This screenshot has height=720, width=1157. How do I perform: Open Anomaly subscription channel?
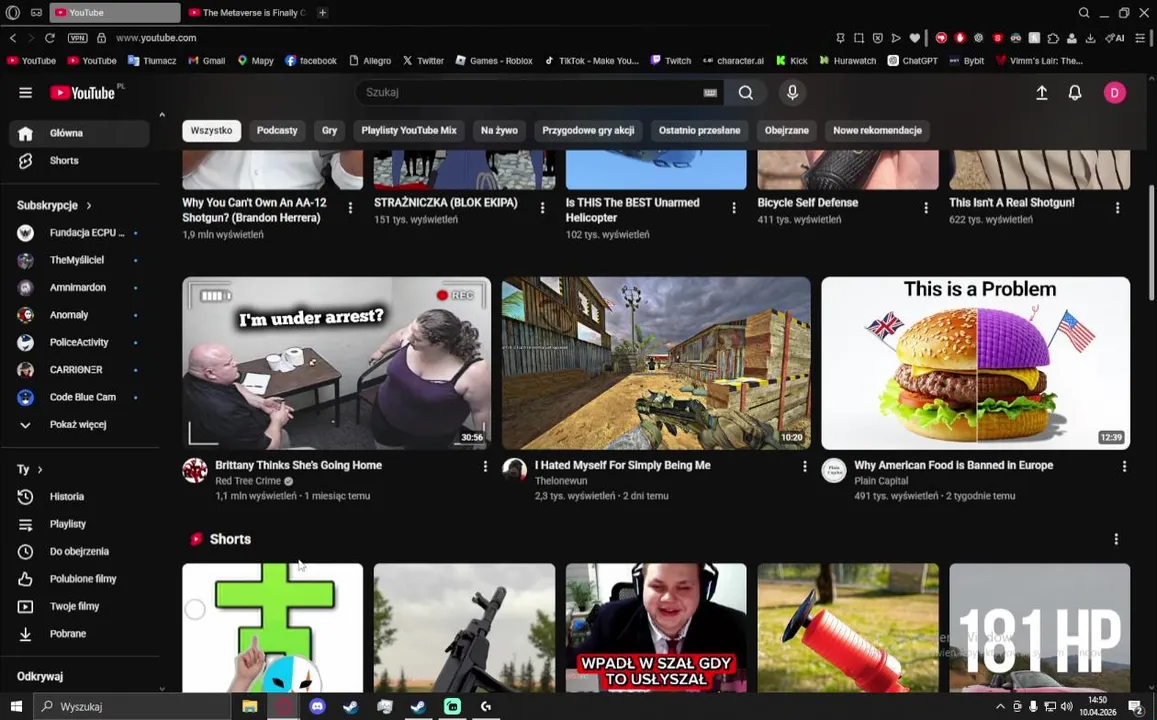click(79, 315)
